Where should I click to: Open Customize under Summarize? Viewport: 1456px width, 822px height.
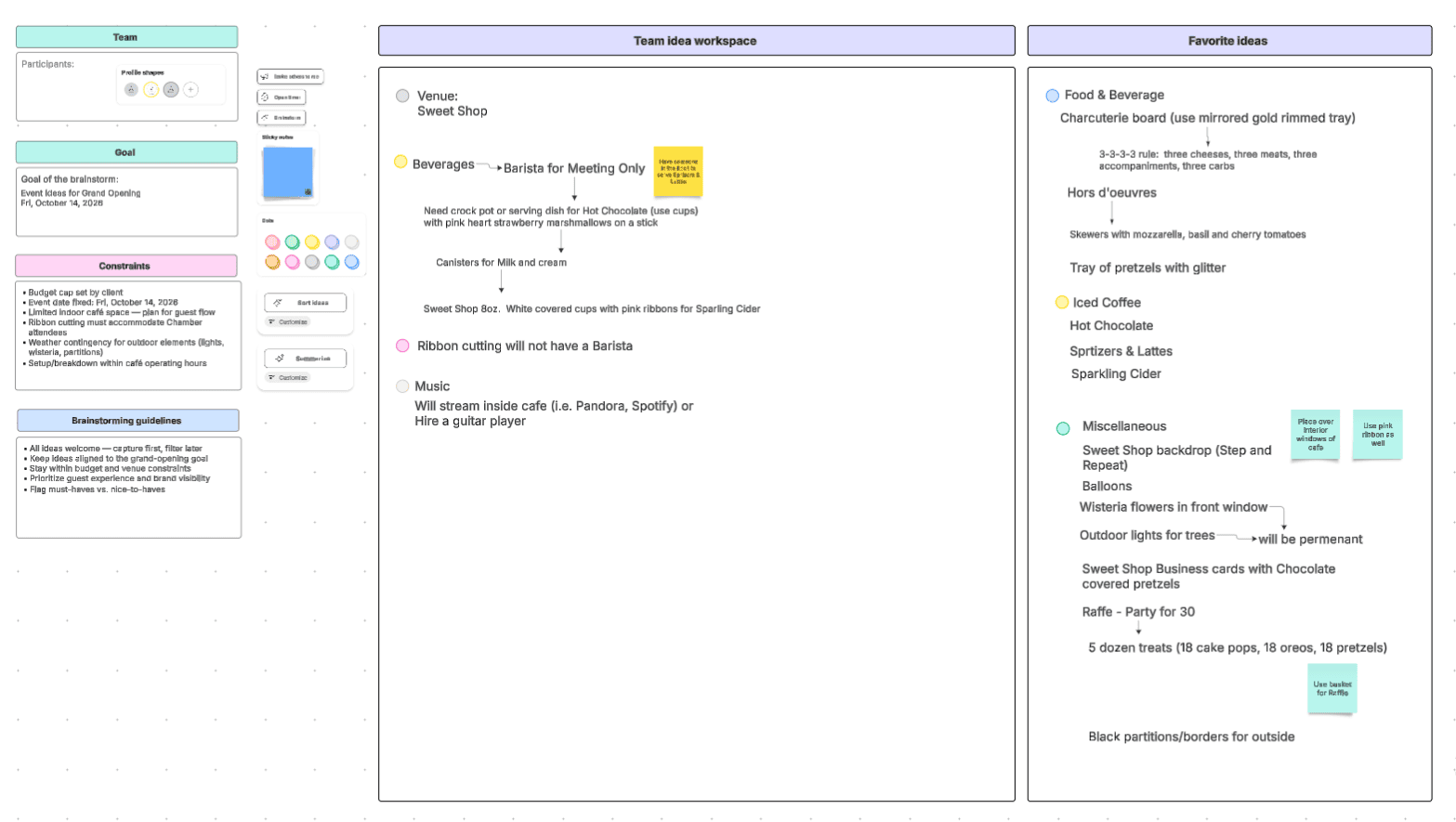point(288,378)
